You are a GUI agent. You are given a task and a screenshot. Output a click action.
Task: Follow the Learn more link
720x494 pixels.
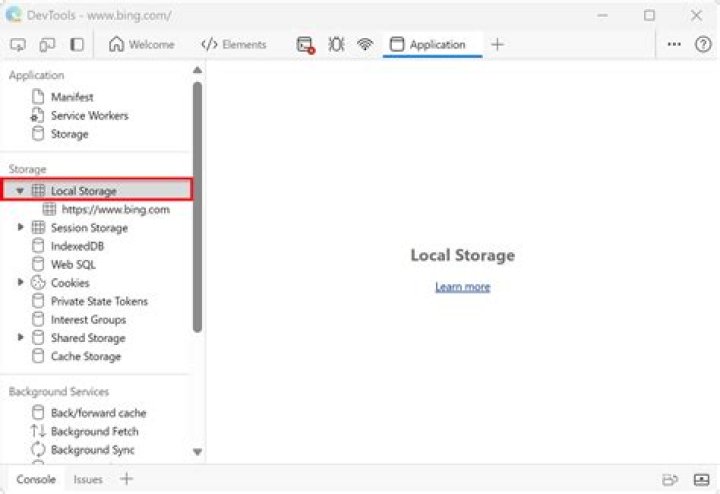click(x=462, y=287)
